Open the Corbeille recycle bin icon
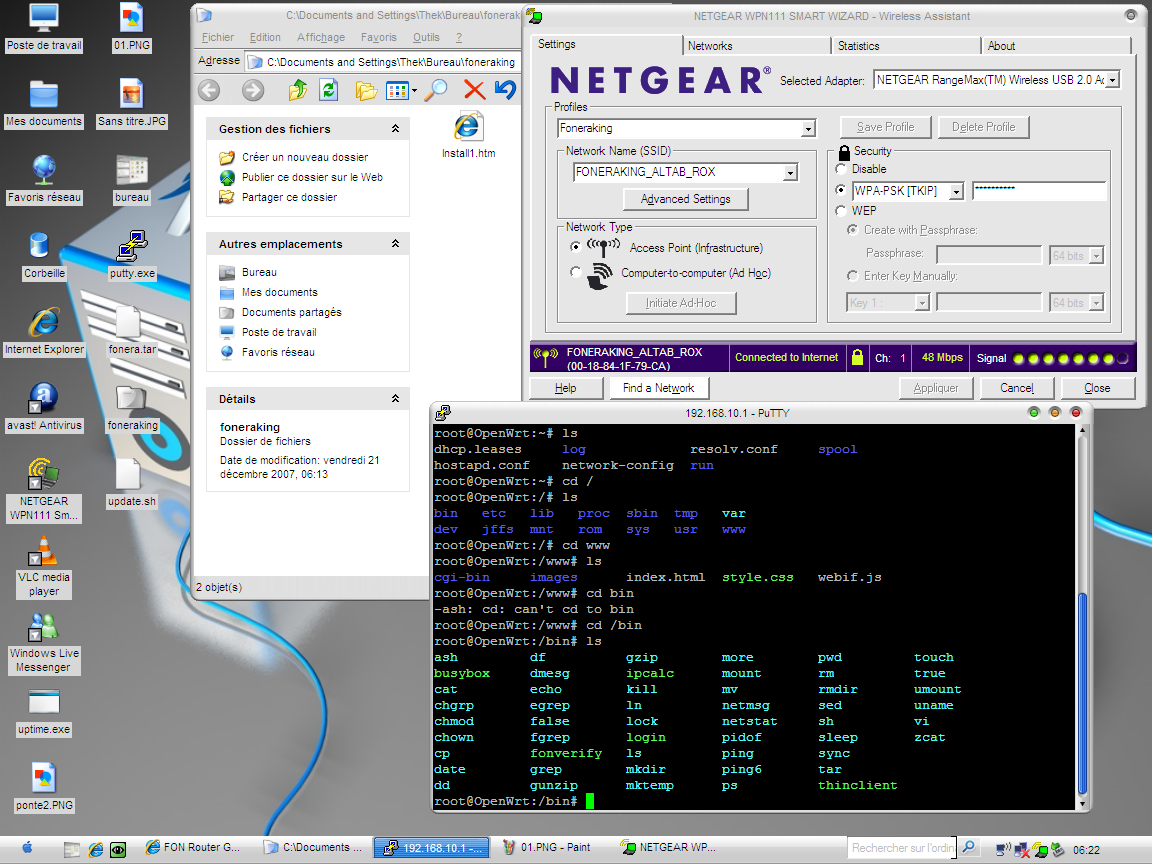Screen dimensions: 1152x864 (x=40, y=246)
